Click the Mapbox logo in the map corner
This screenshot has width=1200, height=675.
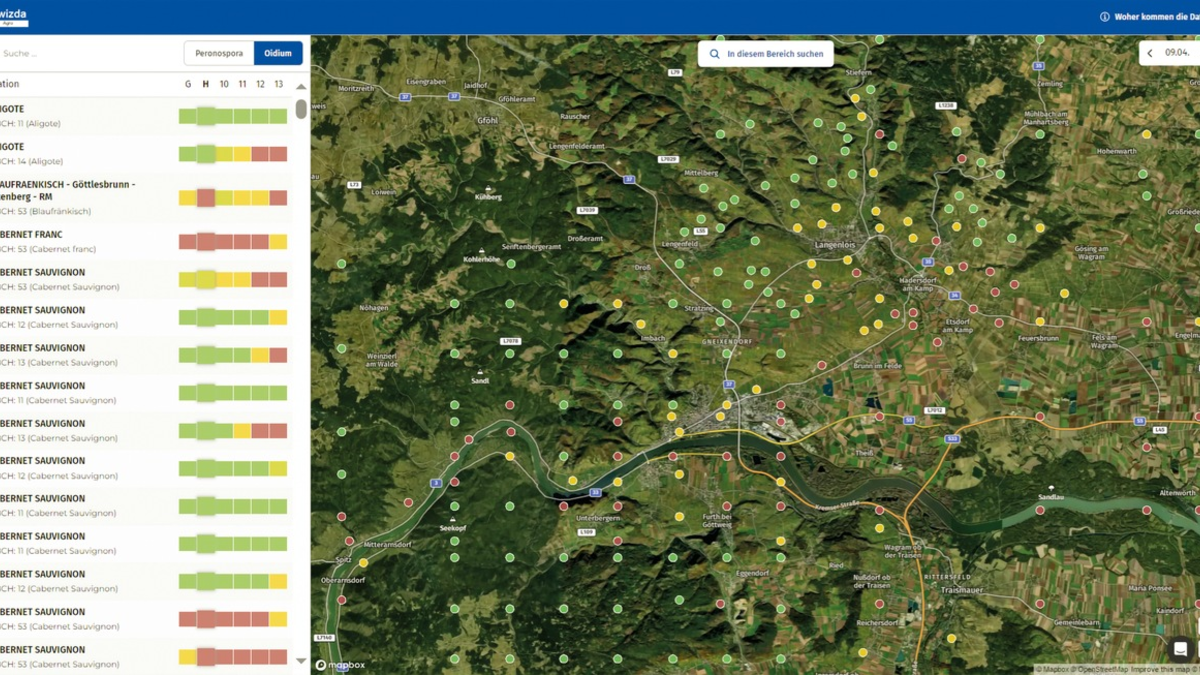point(339,663)
